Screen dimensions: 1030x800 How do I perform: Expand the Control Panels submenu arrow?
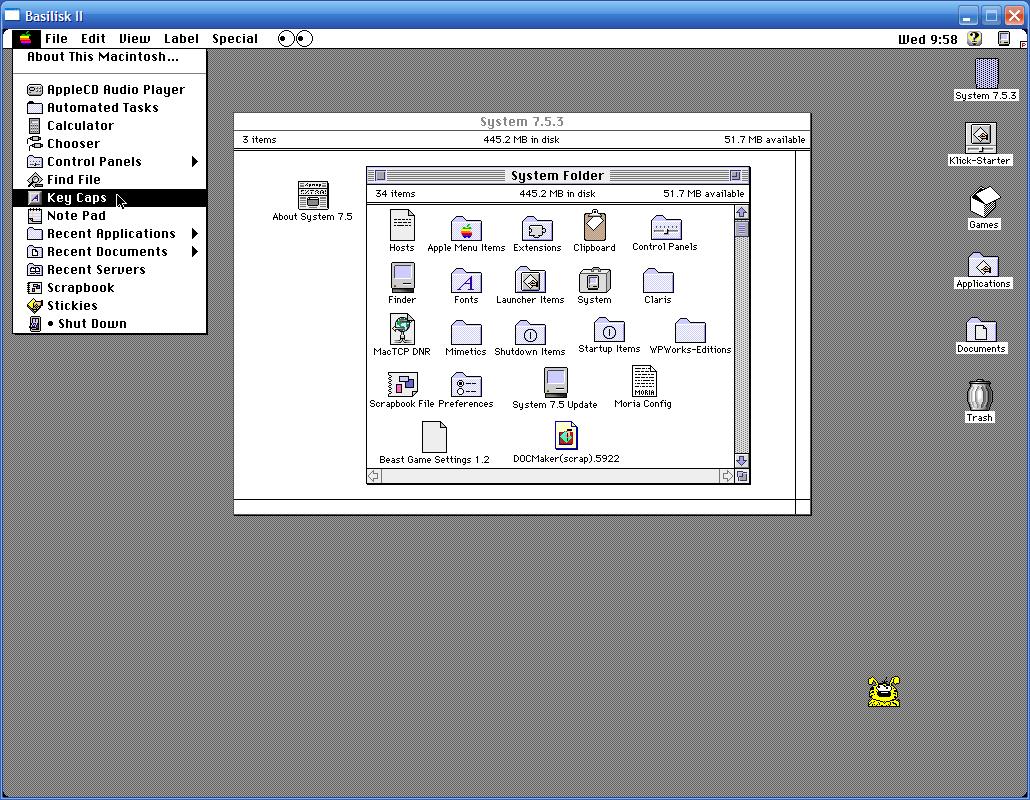pos(194,162)
